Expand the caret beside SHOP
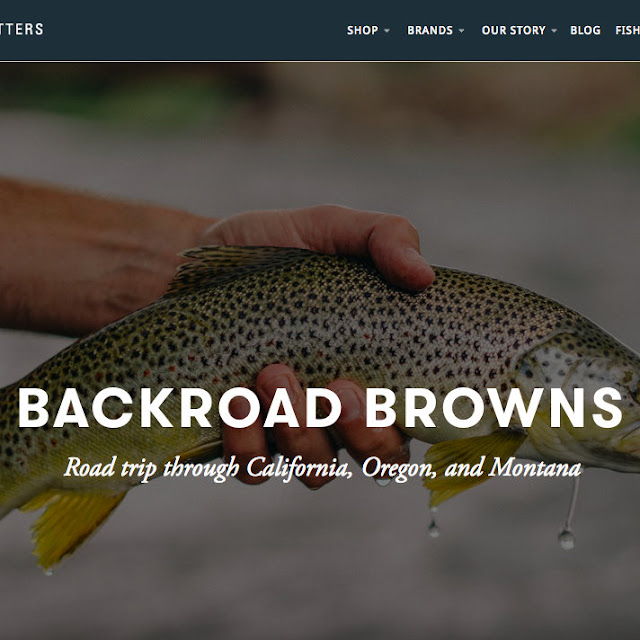Image resolution: width=640 pixels, height=640 pixels. click(x=387, y=31)
